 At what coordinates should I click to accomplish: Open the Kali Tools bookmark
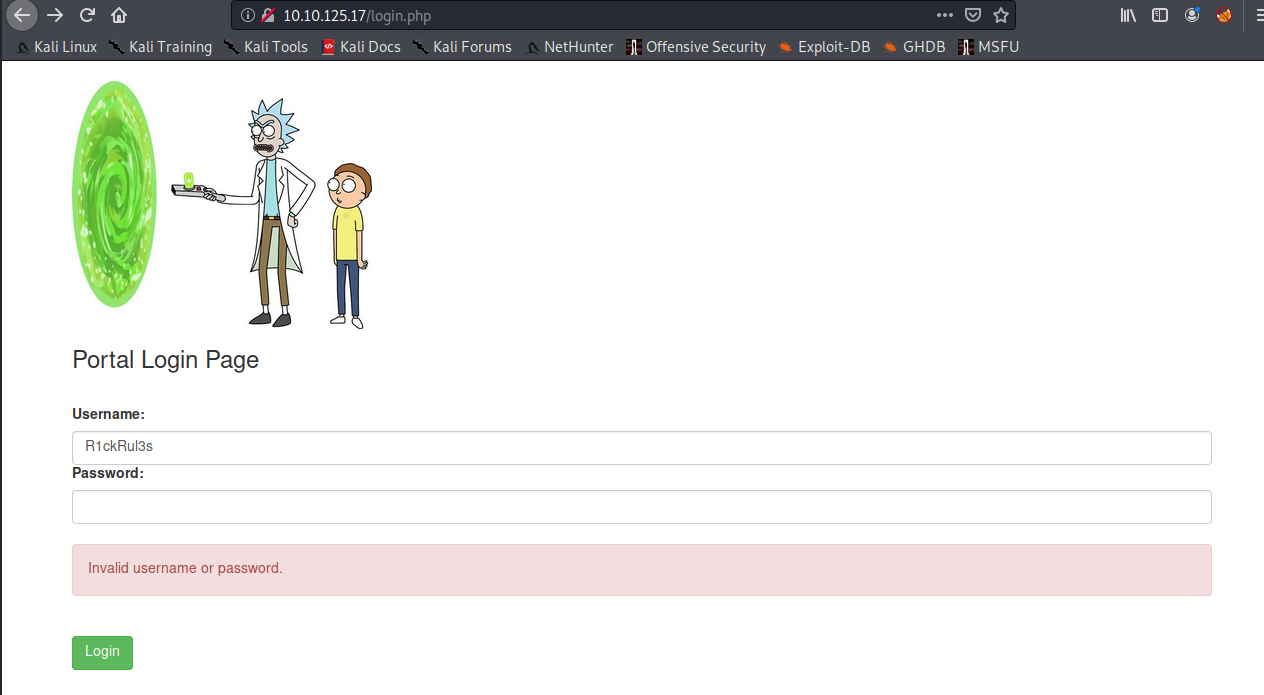[x=266, y=47]
